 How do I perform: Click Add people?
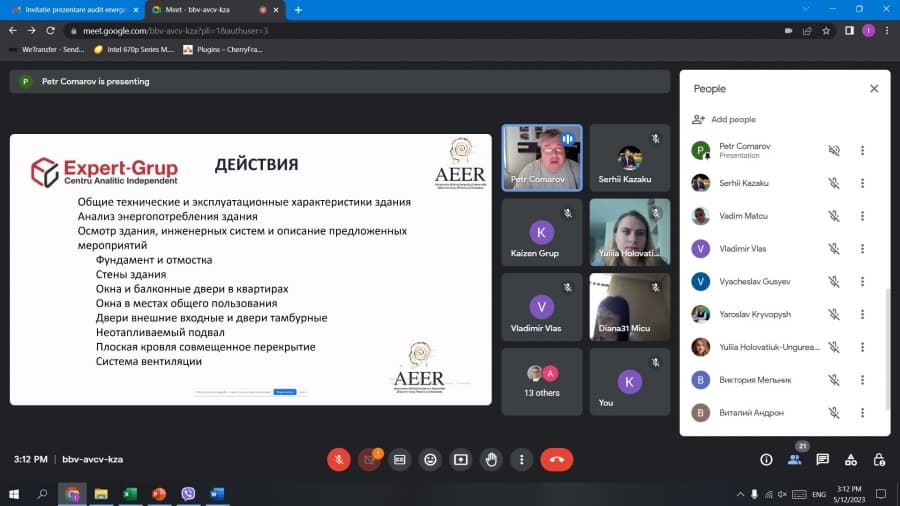[x=724, y=119]
